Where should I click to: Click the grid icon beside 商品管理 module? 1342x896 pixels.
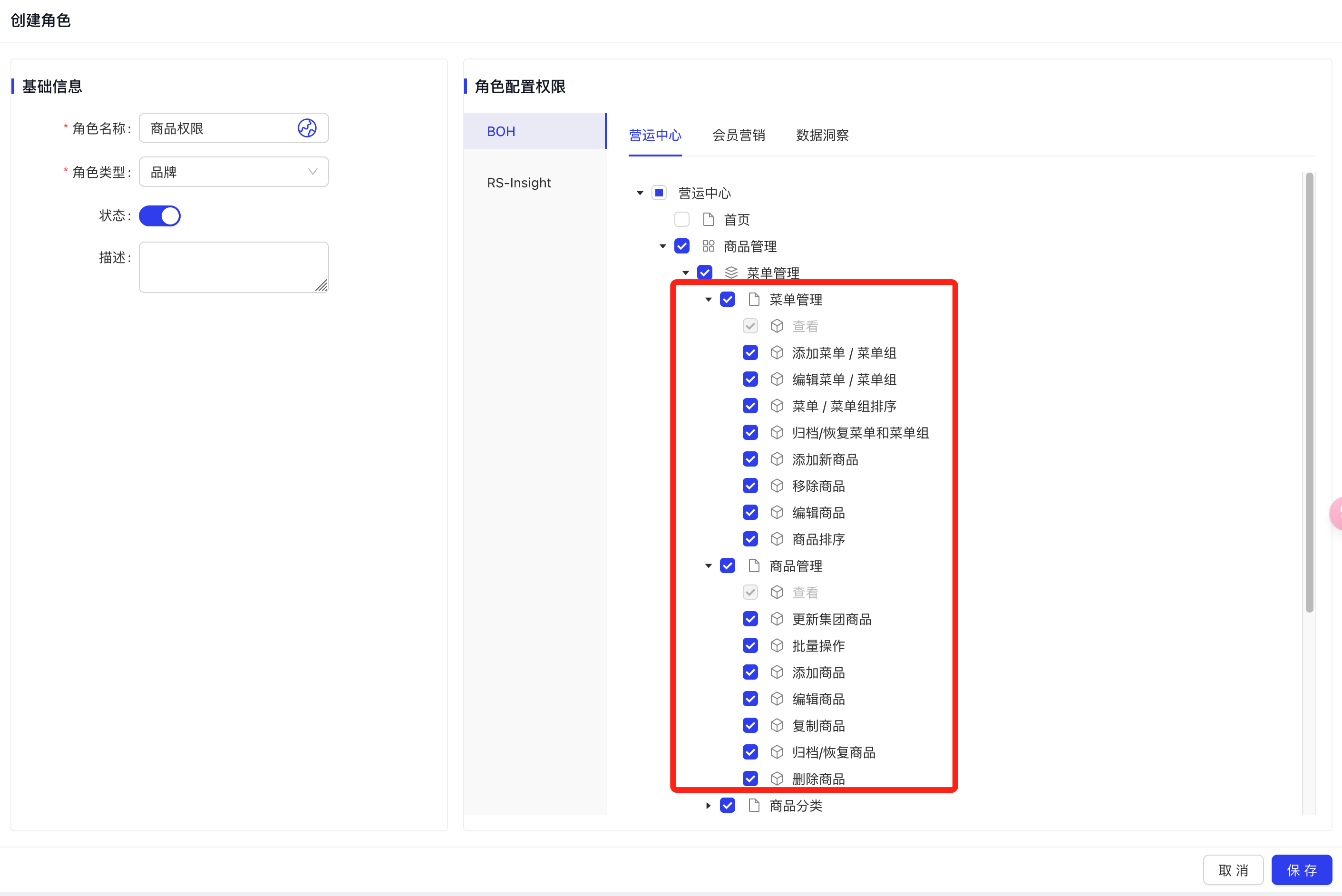click(709, 246)
